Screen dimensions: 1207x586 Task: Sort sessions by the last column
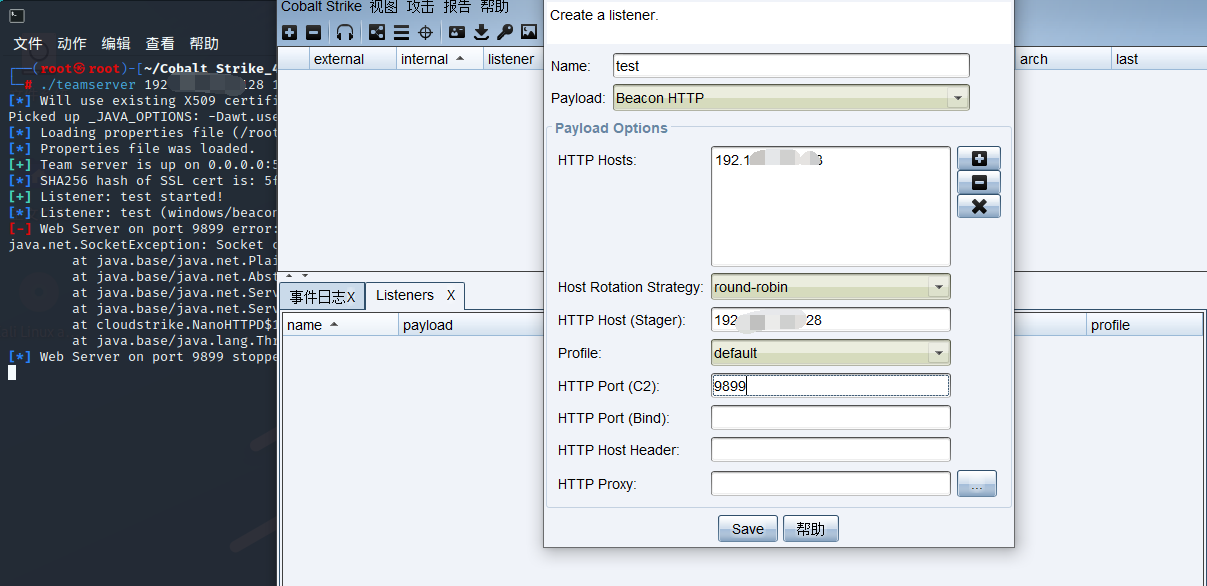pos(1159,59)
